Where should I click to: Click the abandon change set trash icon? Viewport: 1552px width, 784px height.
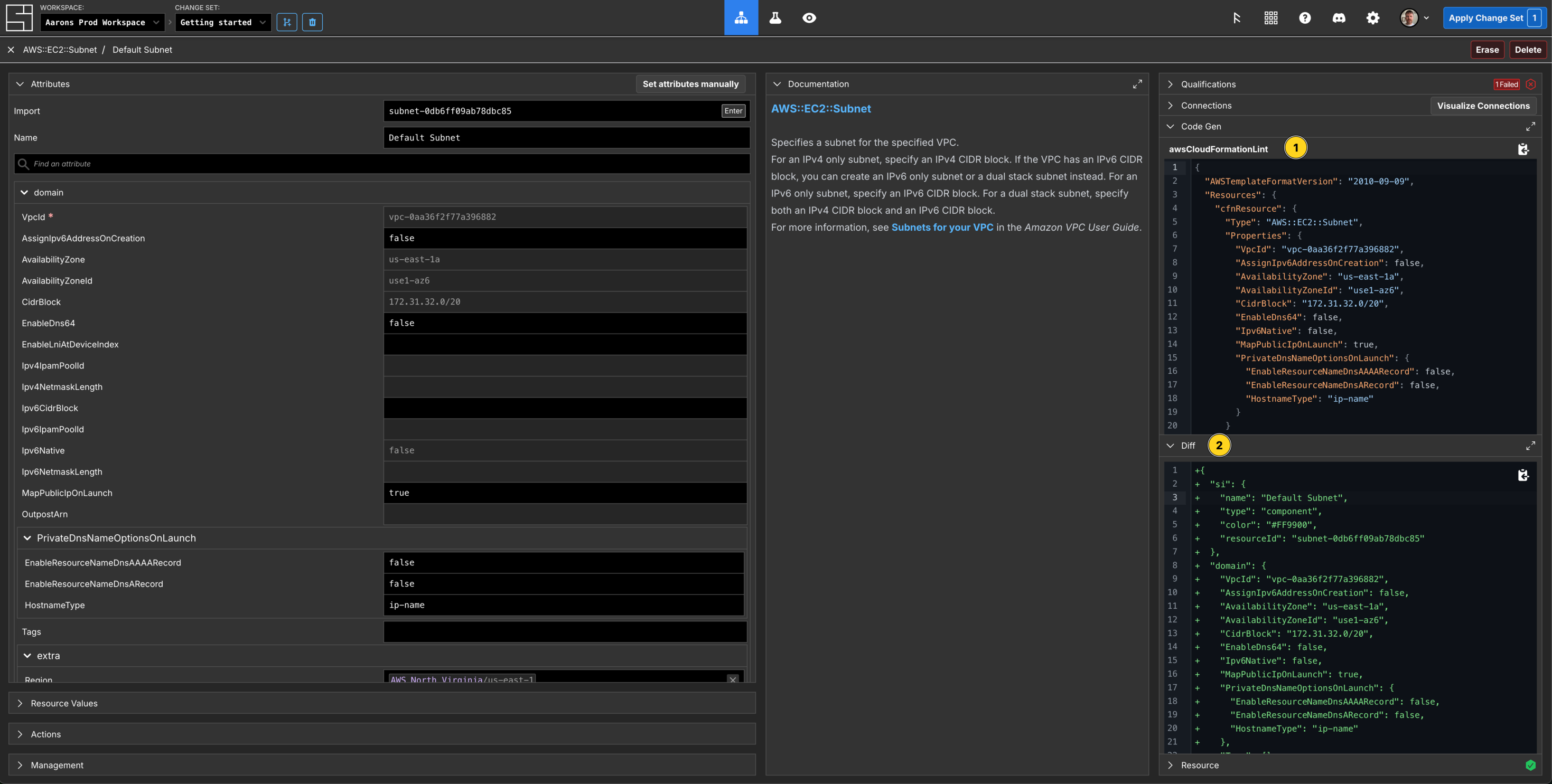tap(312, 22)
